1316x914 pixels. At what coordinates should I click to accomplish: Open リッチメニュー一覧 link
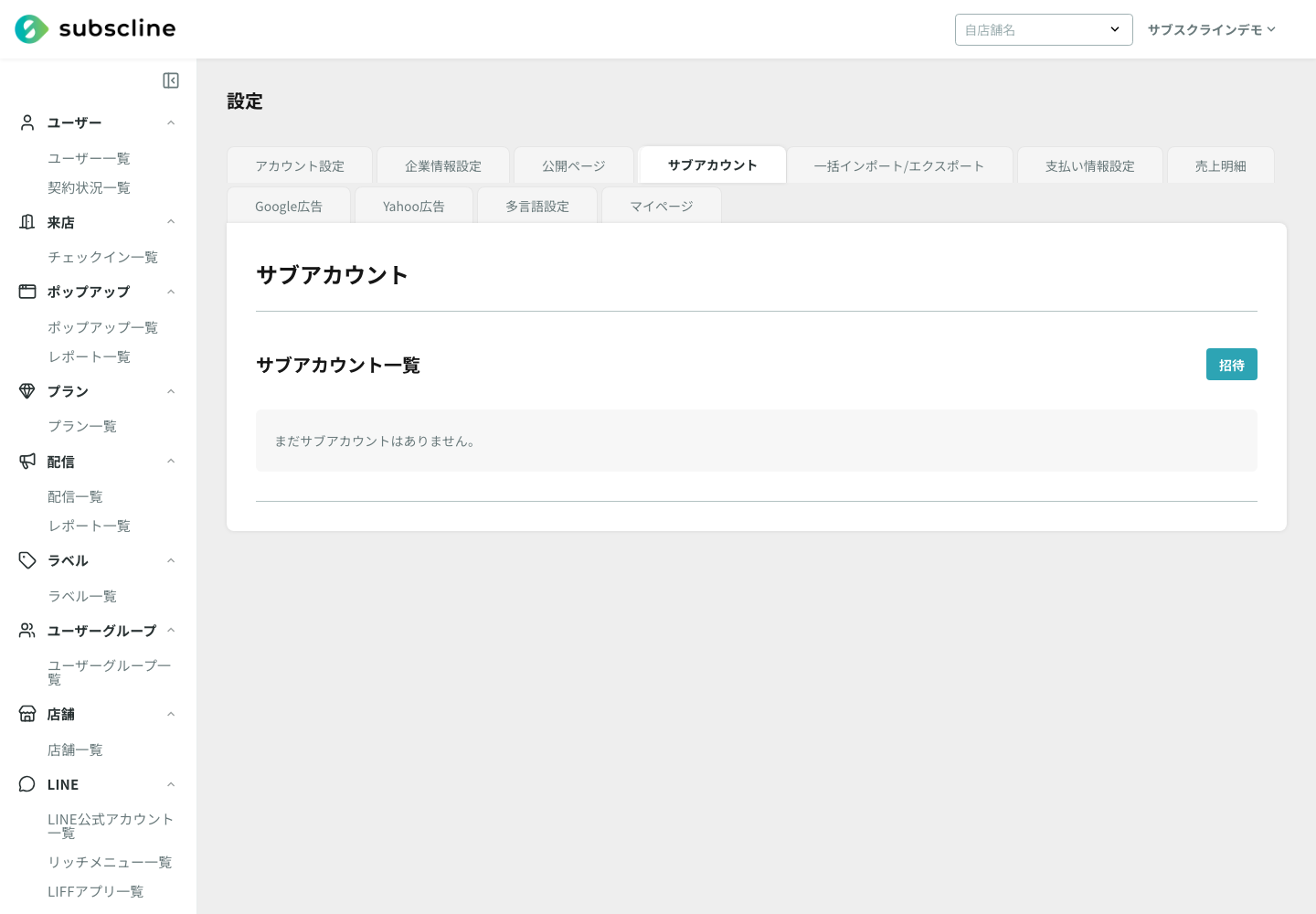110,862
